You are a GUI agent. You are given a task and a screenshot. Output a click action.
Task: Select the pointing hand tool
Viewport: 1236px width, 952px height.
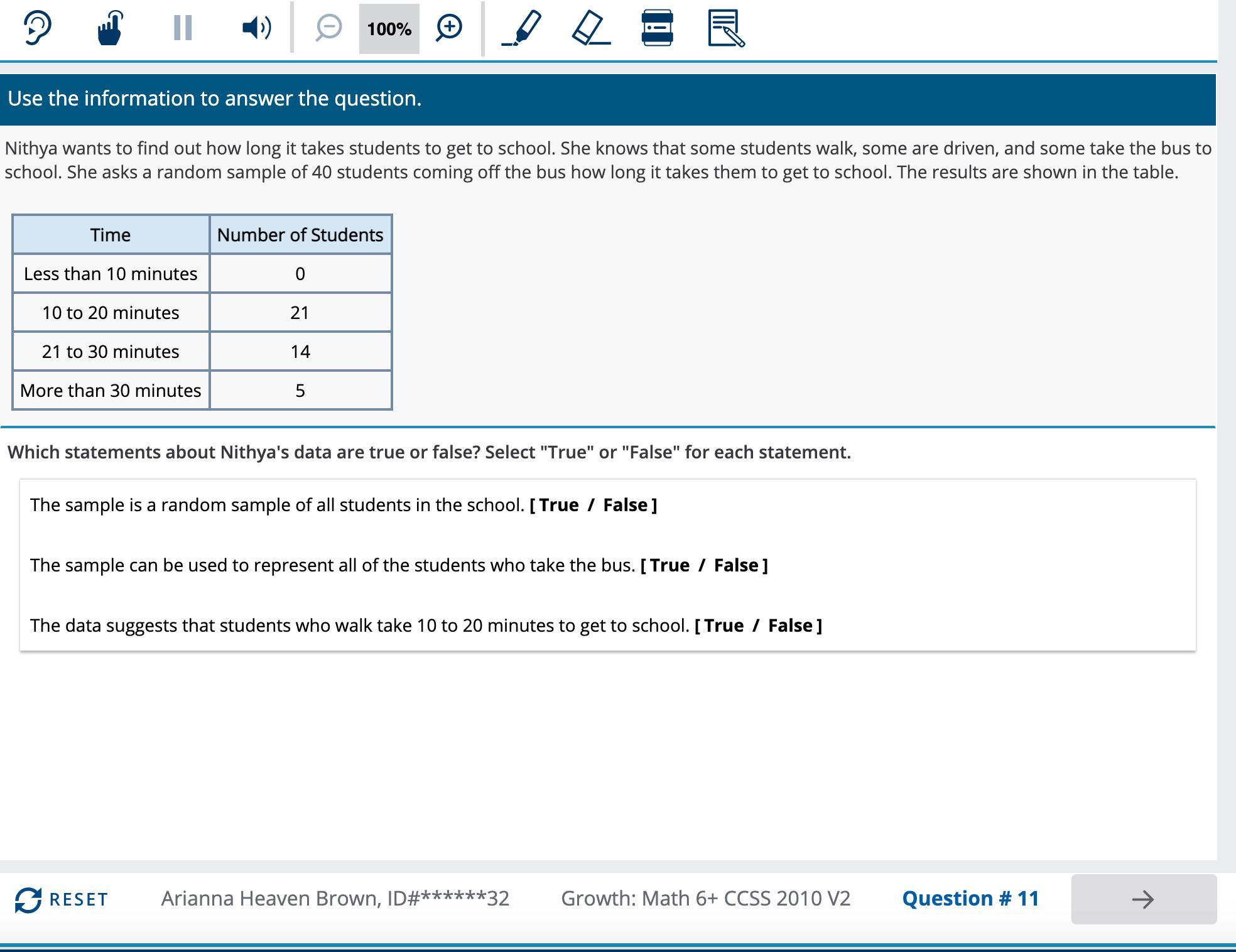click(x=110, y=28)
